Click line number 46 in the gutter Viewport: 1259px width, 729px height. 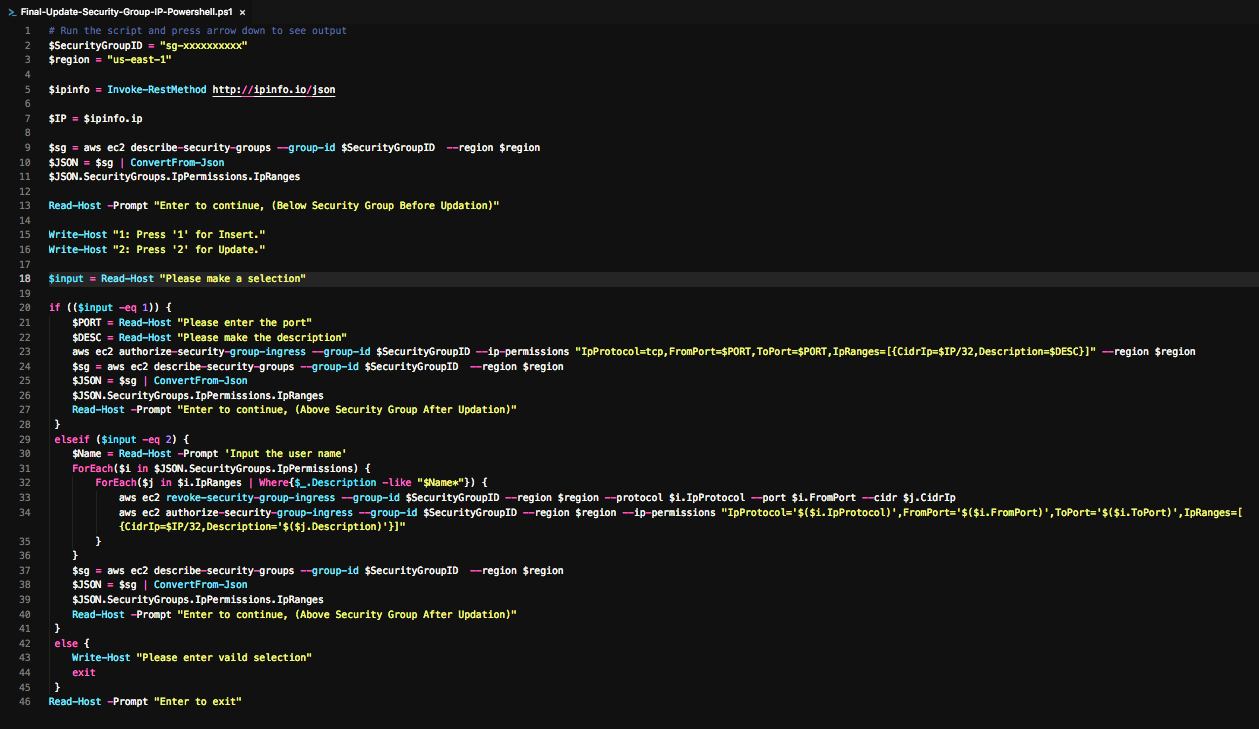(24, 702)
